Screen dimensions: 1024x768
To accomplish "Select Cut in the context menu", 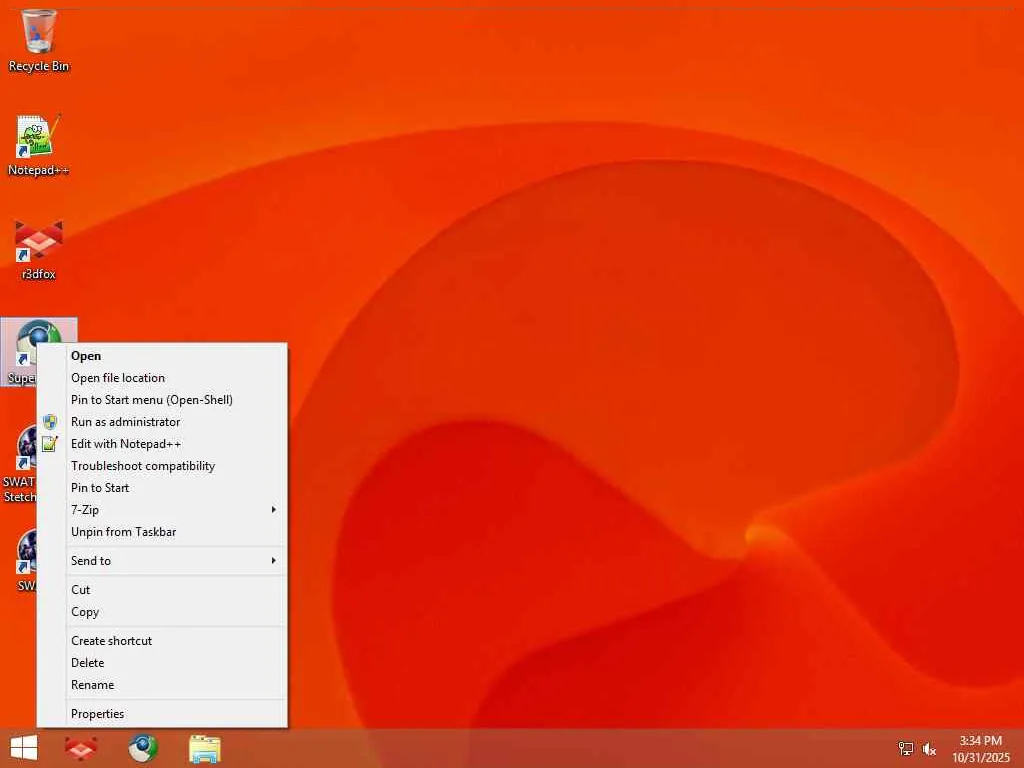I will pos(162,590).
